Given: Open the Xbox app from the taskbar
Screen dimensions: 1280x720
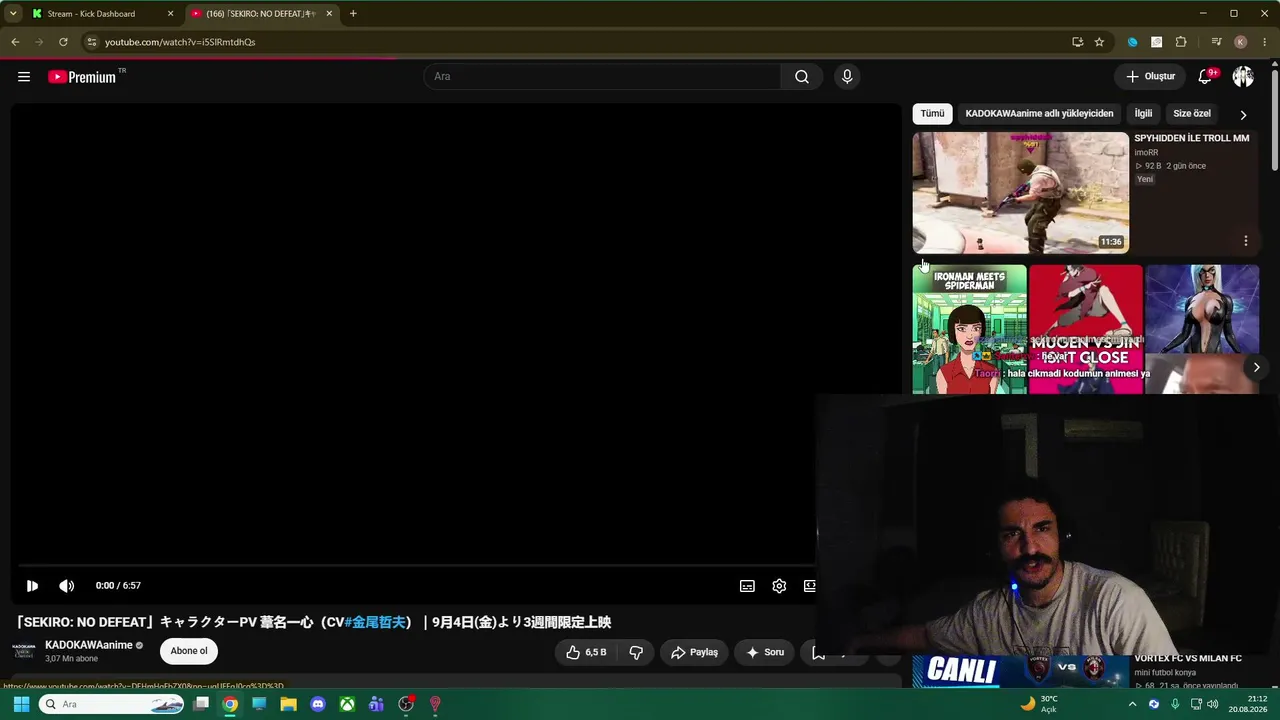Looking at the screenshot, I should [x=347, y=704].
